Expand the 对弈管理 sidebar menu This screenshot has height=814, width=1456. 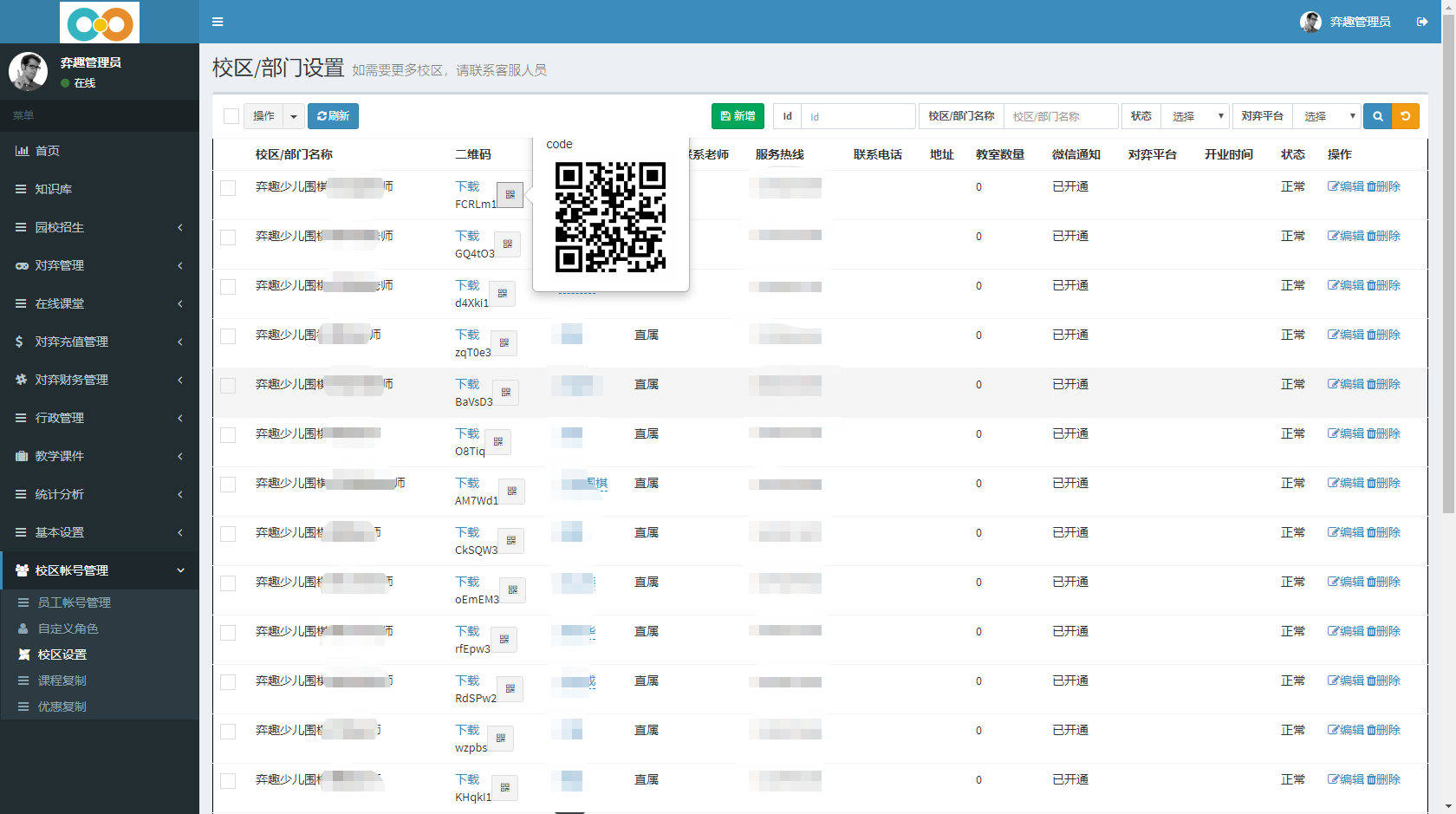pos(100,265)
